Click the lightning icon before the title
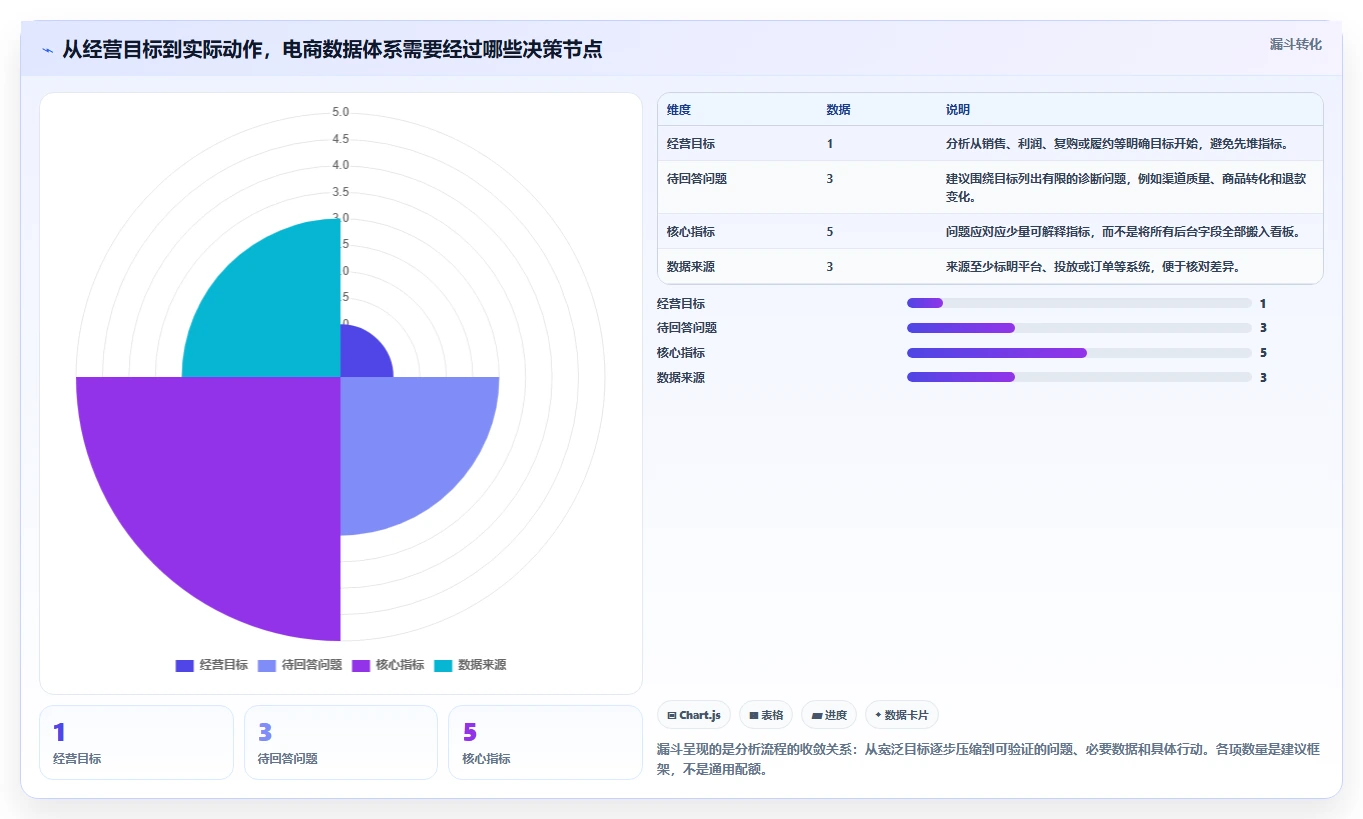This screenshot has height=819, width=1363. (48, 50)
